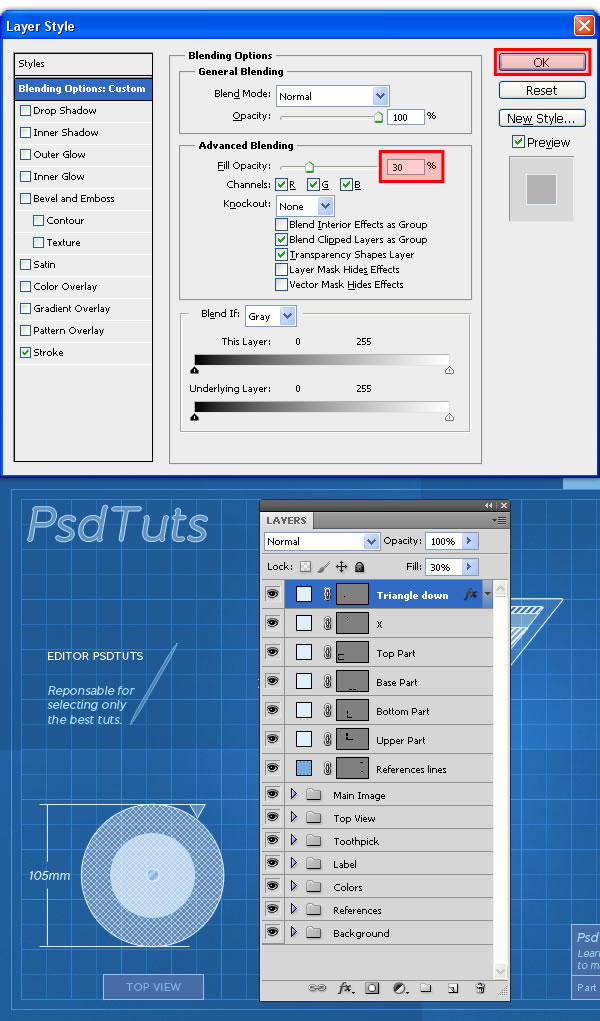The height and width of the screenshot is (1021, 600).
Task: Enable the Drop Shadow checkbox
Action: tap(25, 111)
